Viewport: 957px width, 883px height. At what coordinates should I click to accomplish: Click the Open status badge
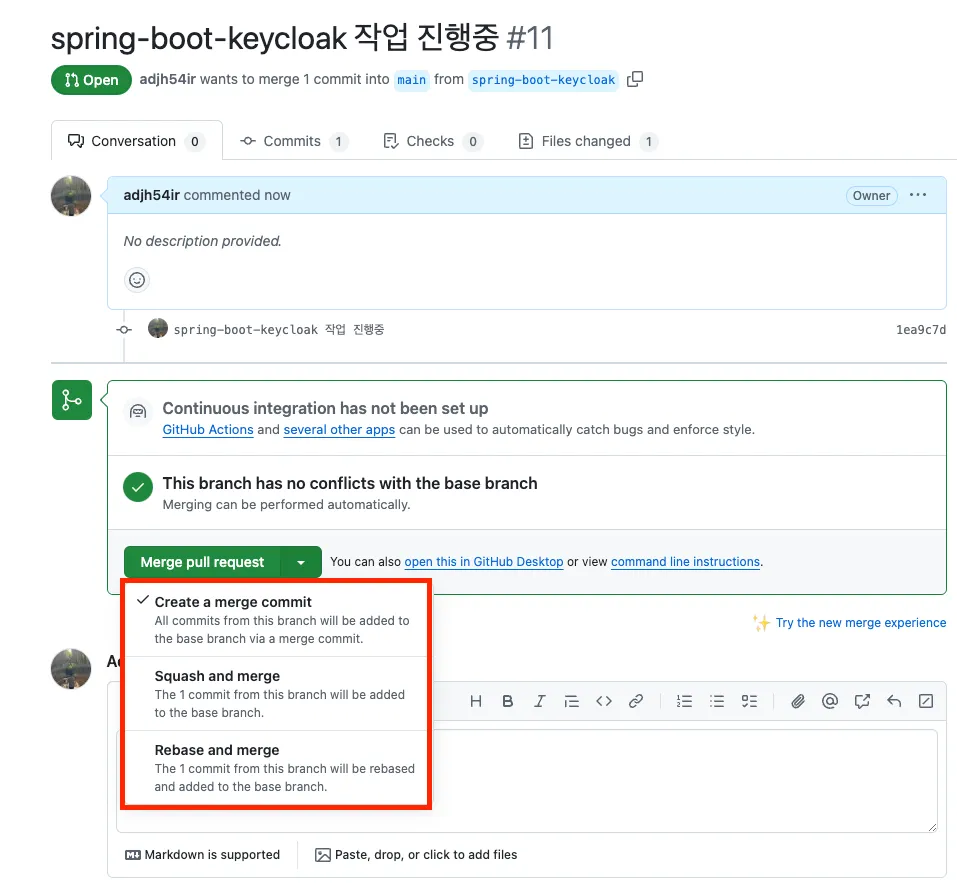[92, 80]
